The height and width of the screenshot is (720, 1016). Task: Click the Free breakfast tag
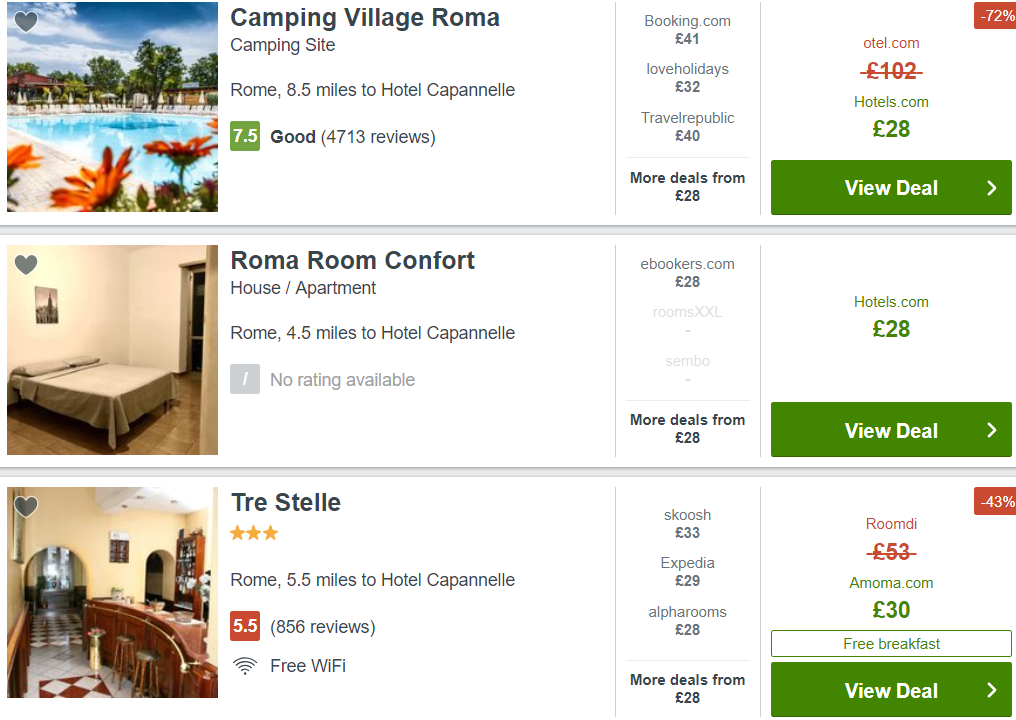(x=891, y=644)
